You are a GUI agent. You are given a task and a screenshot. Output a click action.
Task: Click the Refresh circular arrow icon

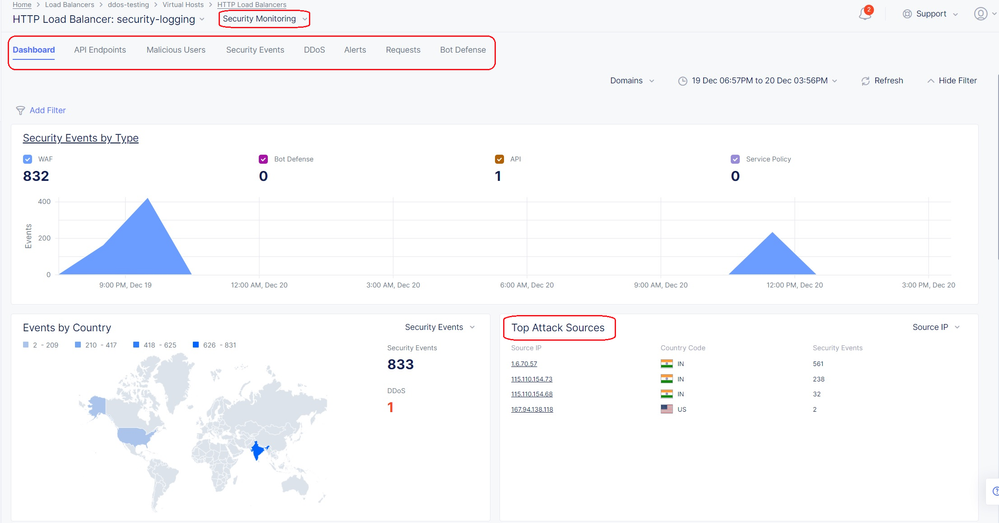pos(865,81)
